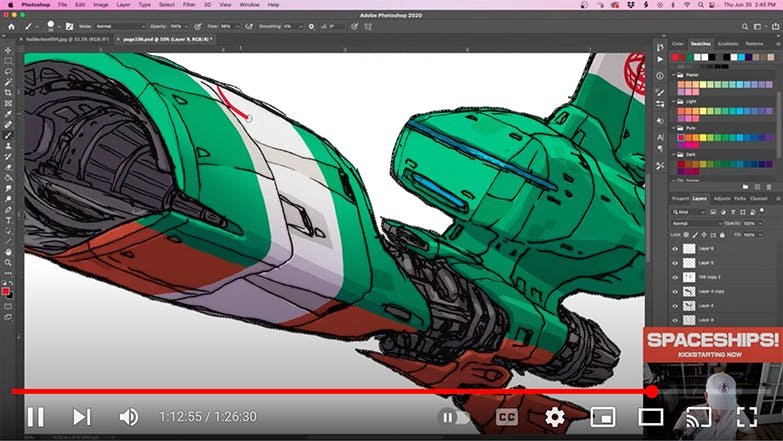Select the Layer 6 thumbnail
783x441 pixels.
click(689, 249)
